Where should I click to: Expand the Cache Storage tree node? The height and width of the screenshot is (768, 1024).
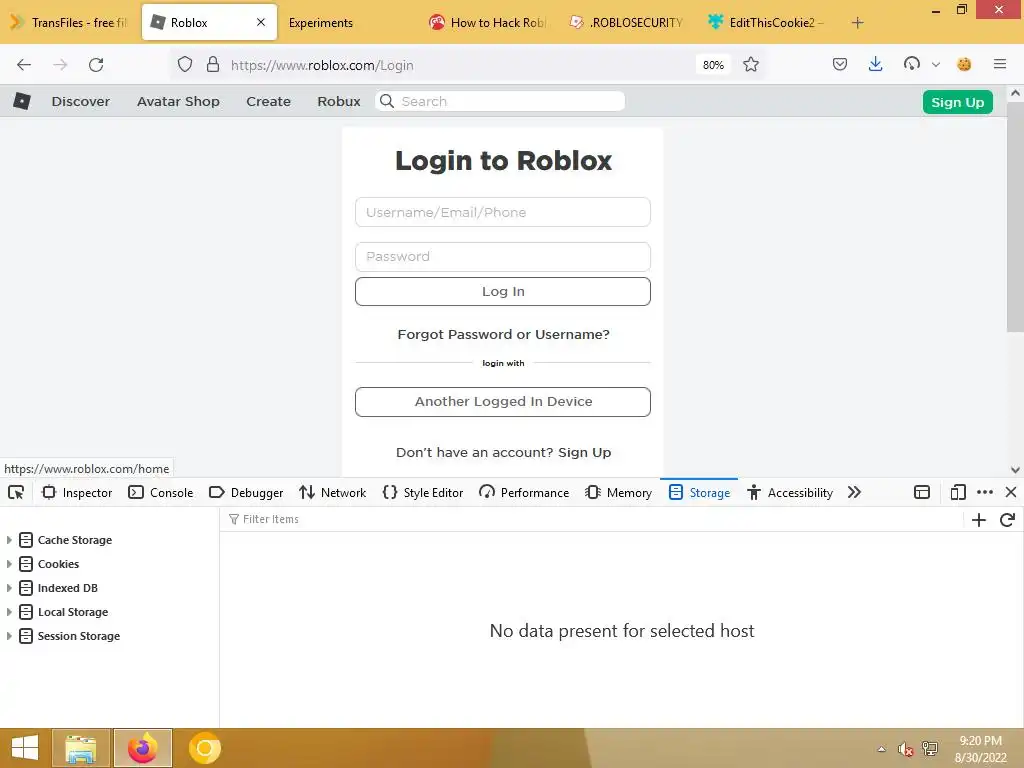pyautogui.click(x=9, y=540)
